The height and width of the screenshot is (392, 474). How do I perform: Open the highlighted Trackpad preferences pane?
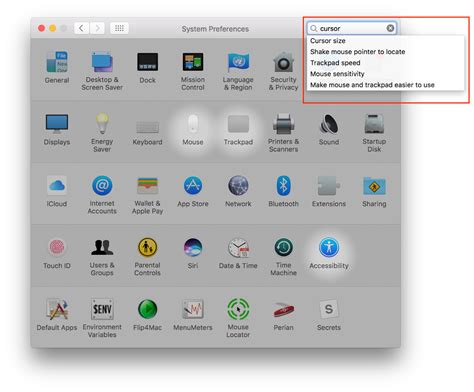click(x=238, y=130)
